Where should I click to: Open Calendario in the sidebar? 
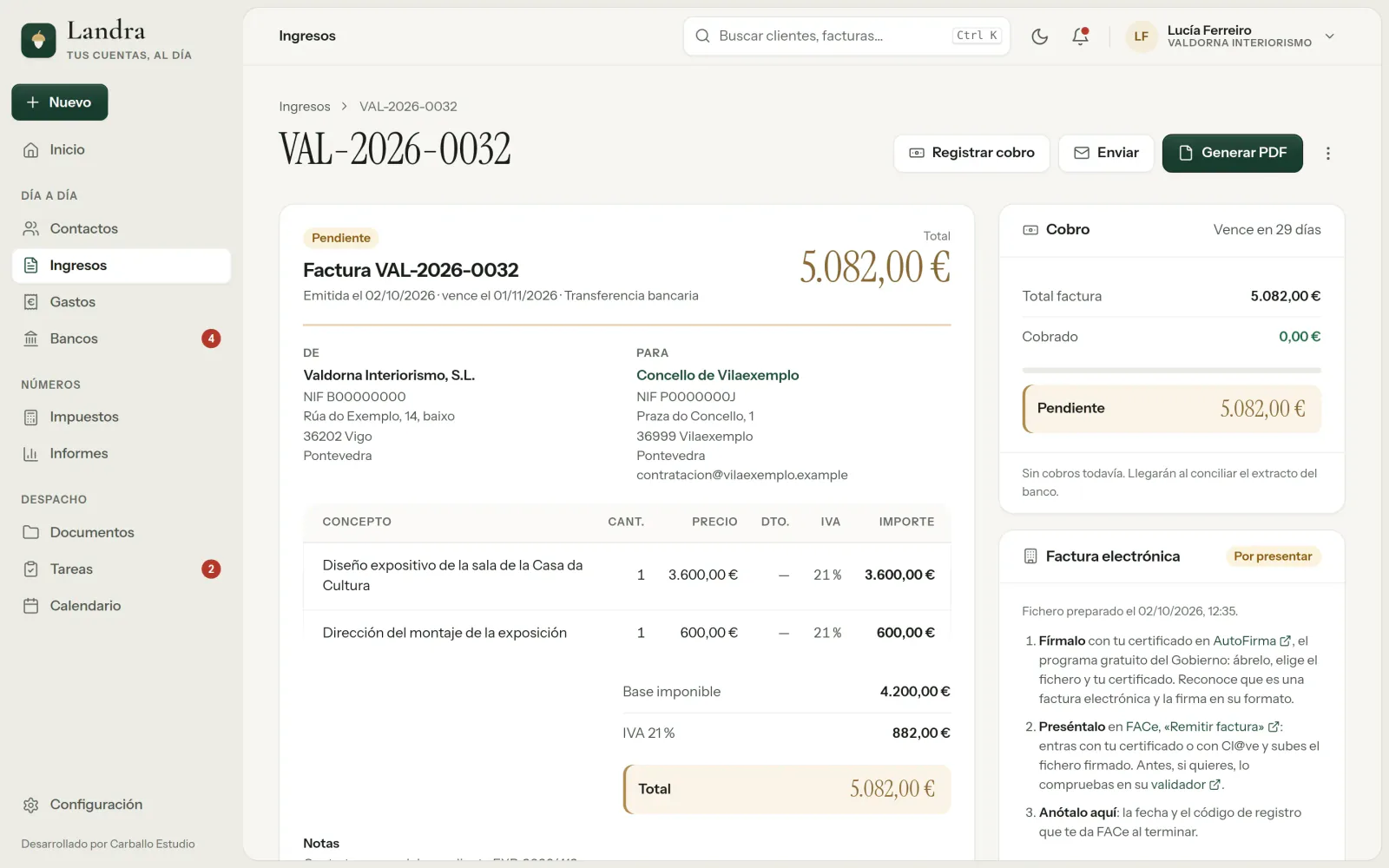(122, 606)
